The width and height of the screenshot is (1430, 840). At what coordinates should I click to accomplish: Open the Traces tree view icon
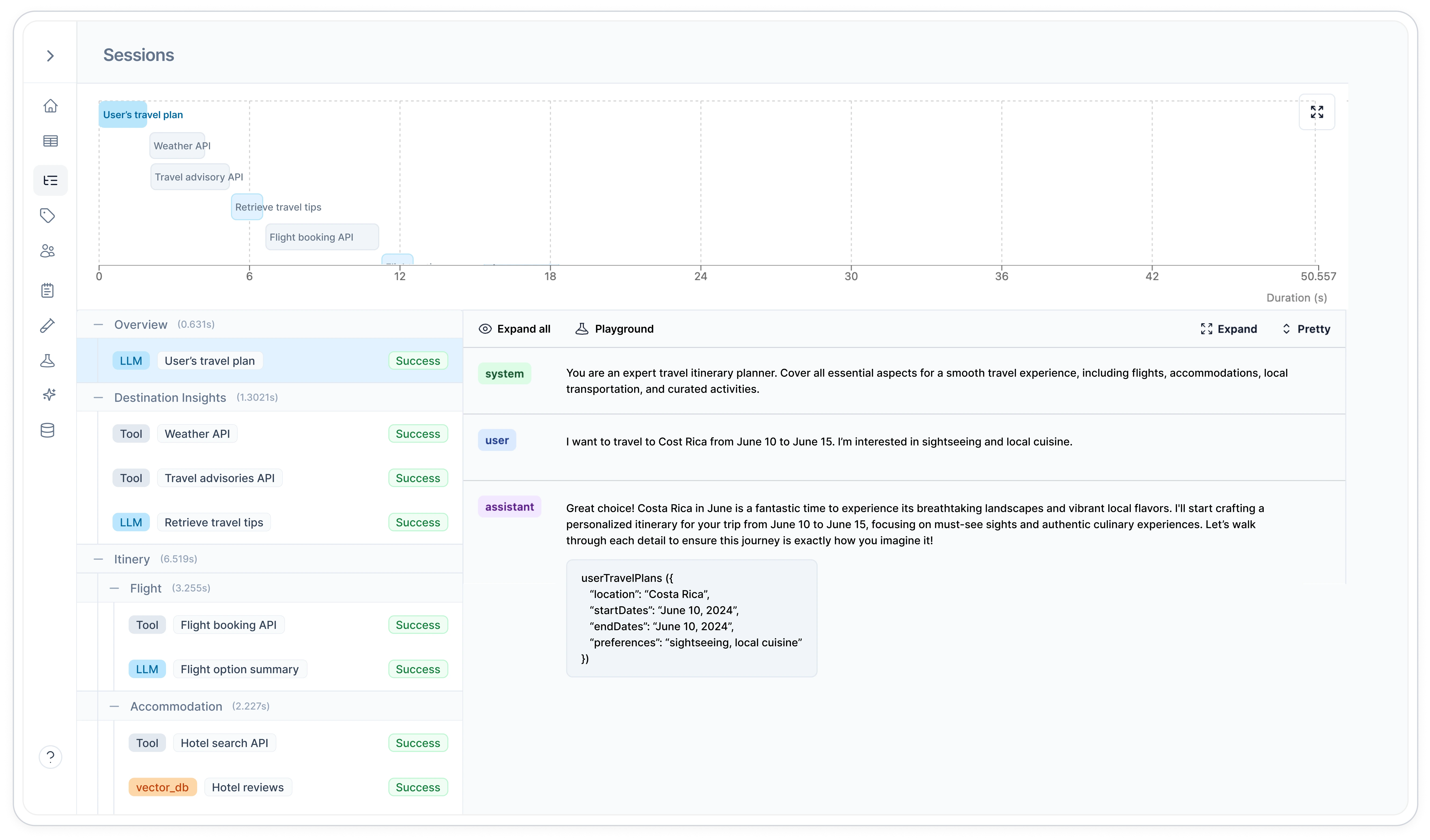(50, 180)
